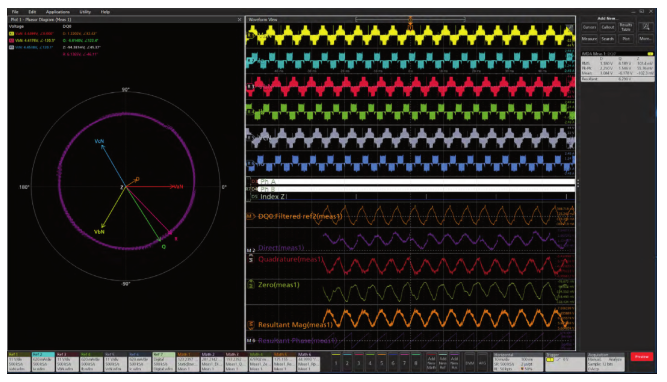Open the Ref 1 waveform badge
The image size is (667, 382).
point(19,362)
